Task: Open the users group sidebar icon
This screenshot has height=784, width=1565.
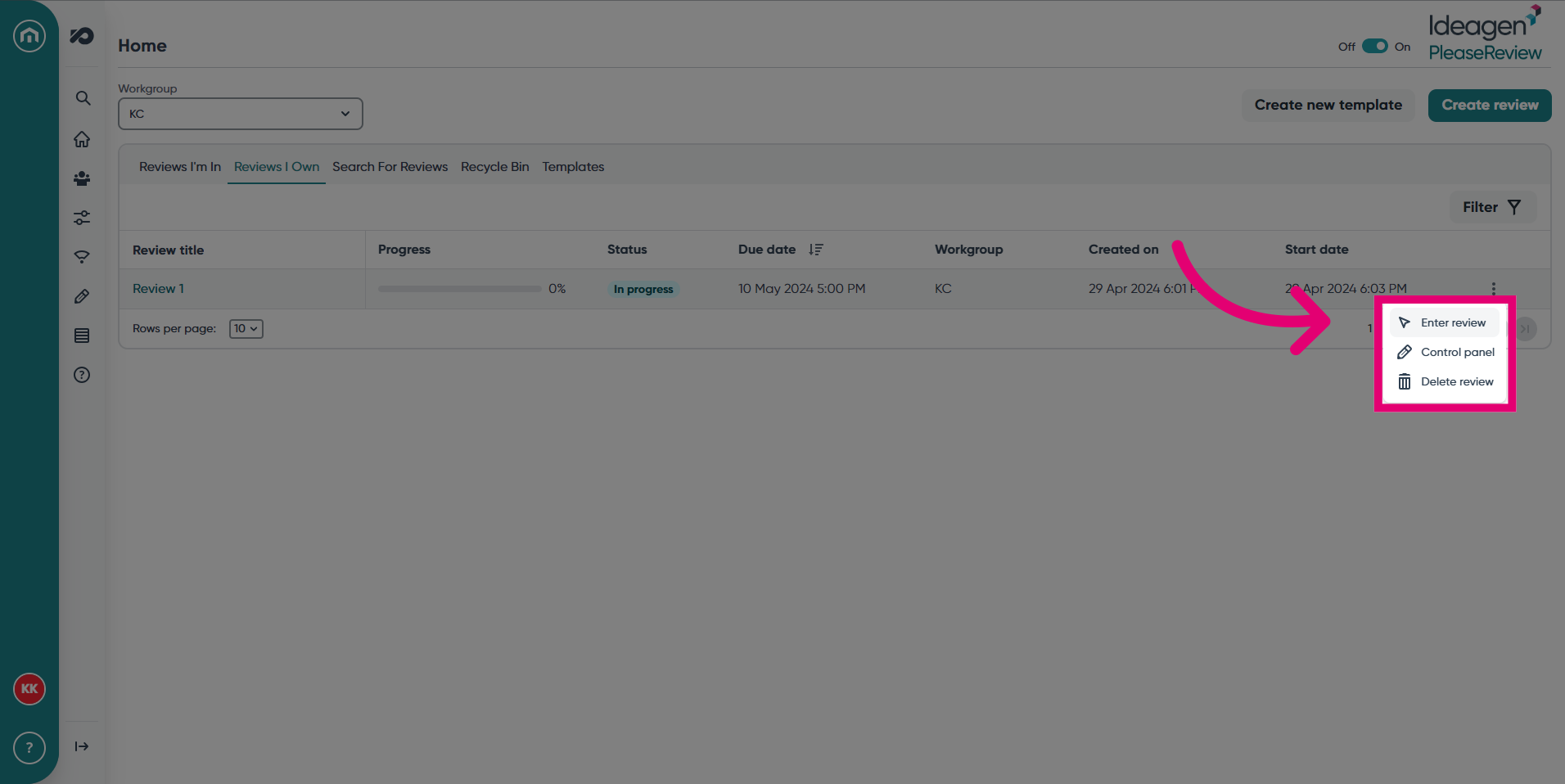Action: (82, 178)
